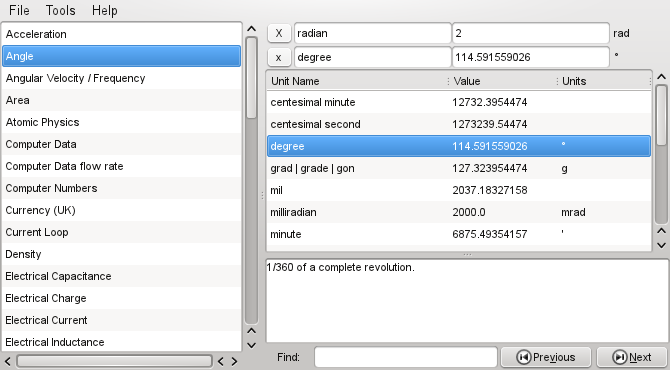670x370 pixels.
Task: Click unit table scroll up arrow at top
Action: (661, 77)
